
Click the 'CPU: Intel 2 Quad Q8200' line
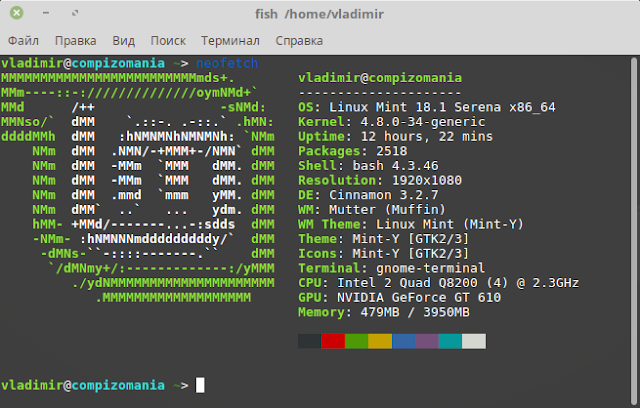coord(438,283)
